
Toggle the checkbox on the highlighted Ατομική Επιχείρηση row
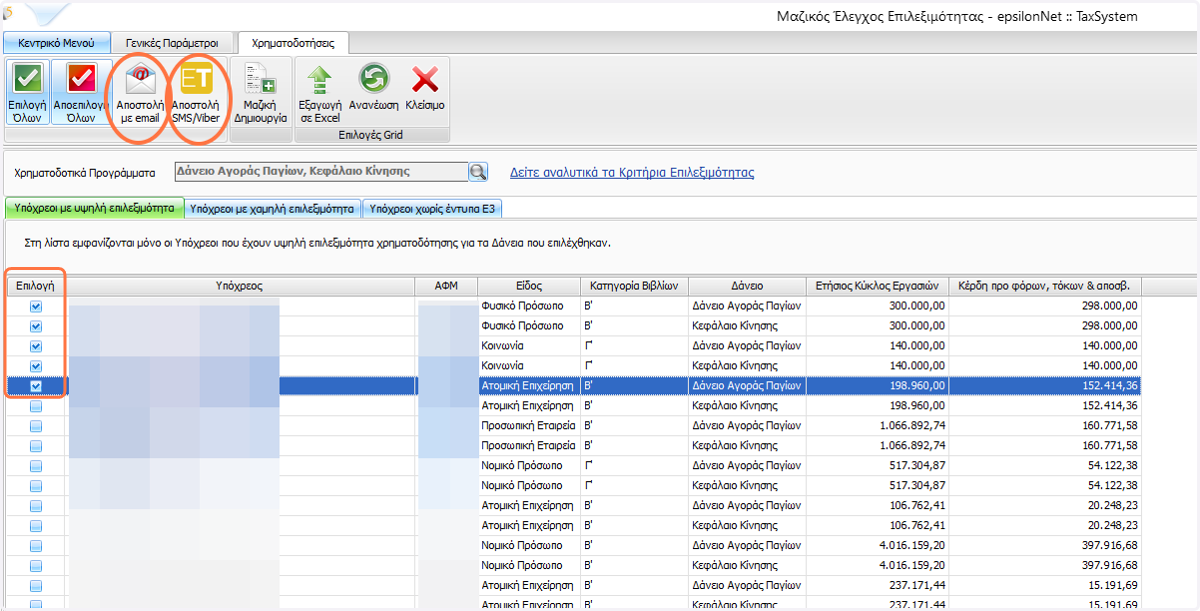point(36,386)
